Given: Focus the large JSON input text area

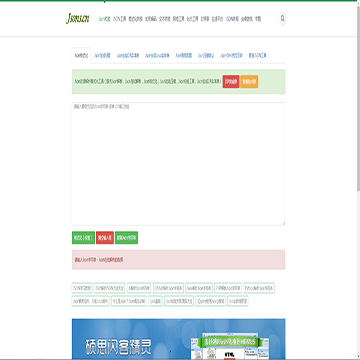Looking at the screenshot, I should 178,164.
